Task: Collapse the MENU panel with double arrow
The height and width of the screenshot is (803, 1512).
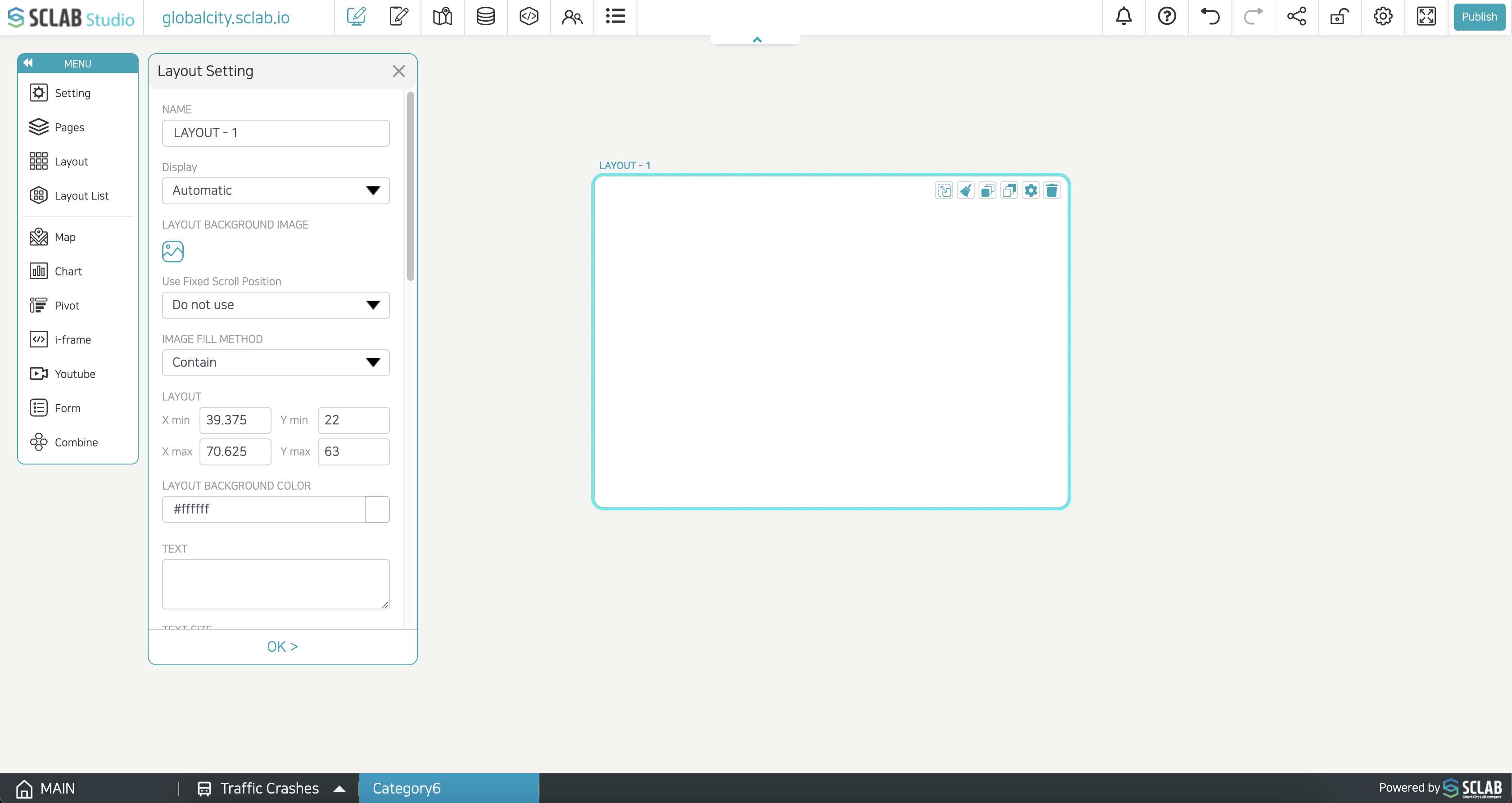Action: pos(27,63)
